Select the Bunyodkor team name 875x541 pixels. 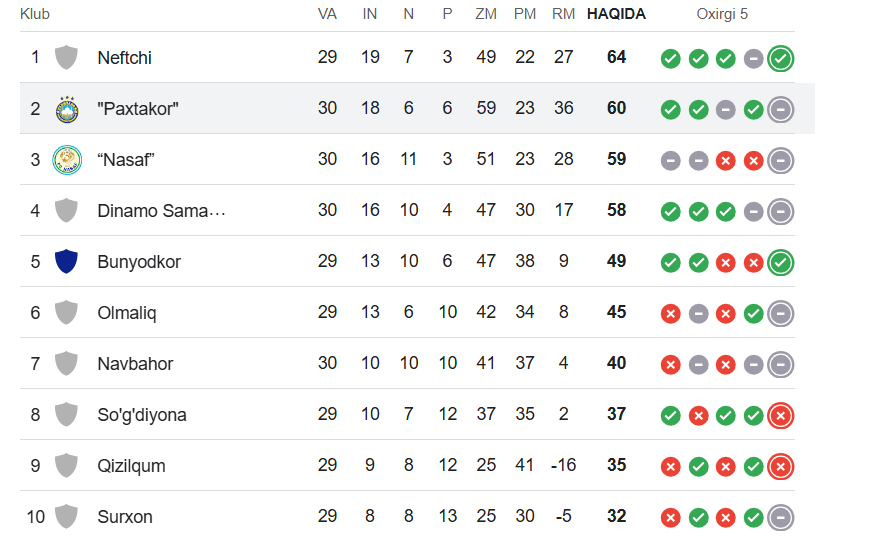pyautogui.click(x=139, y=262)
